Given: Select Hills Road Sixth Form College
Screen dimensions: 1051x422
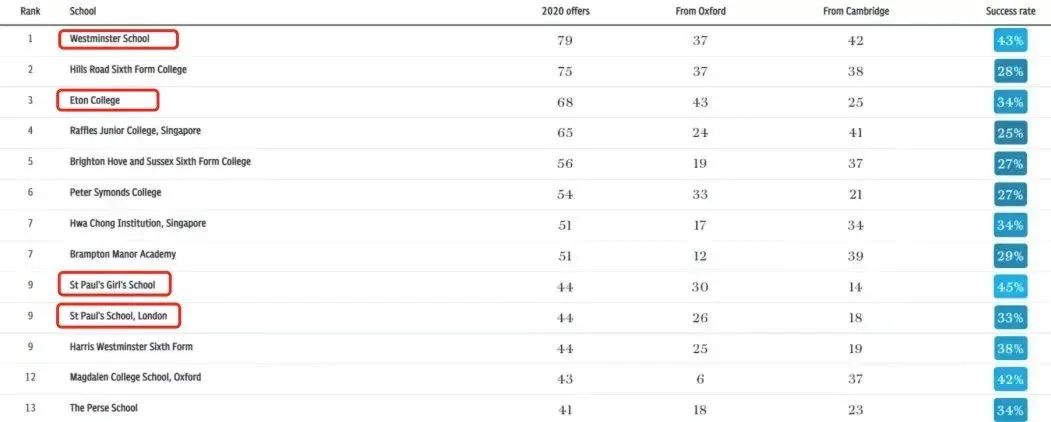Looking at the screenshot, I should click(x=128, y=70).
